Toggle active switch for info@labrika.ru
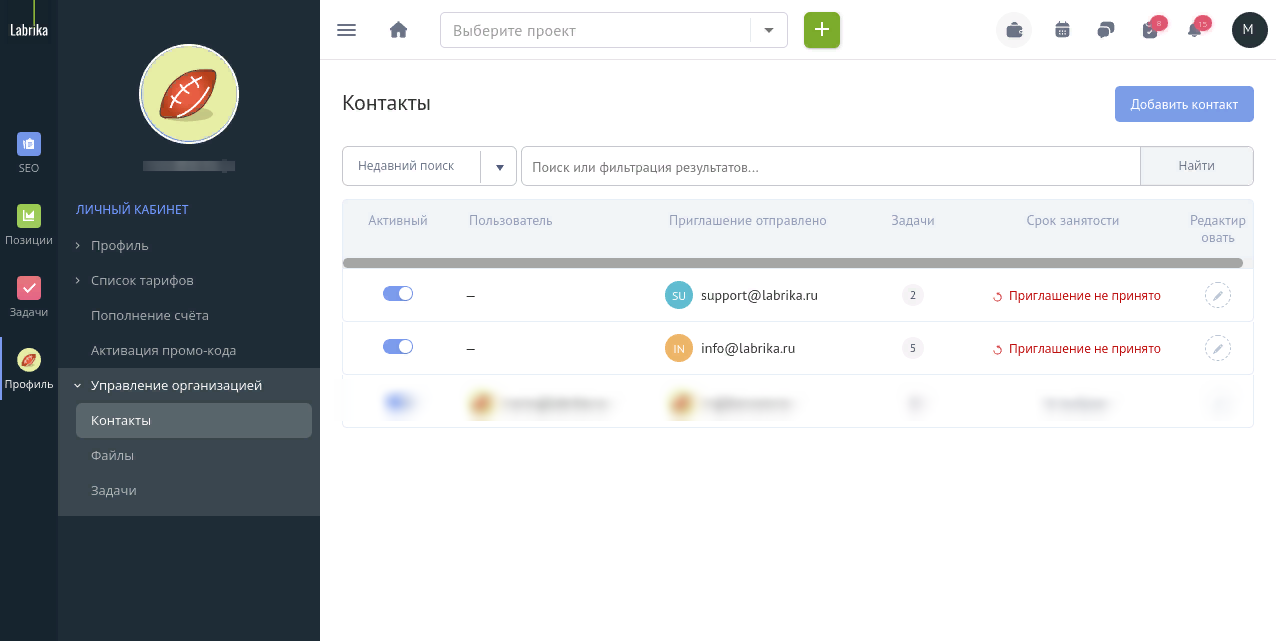 tap(398, 347)
